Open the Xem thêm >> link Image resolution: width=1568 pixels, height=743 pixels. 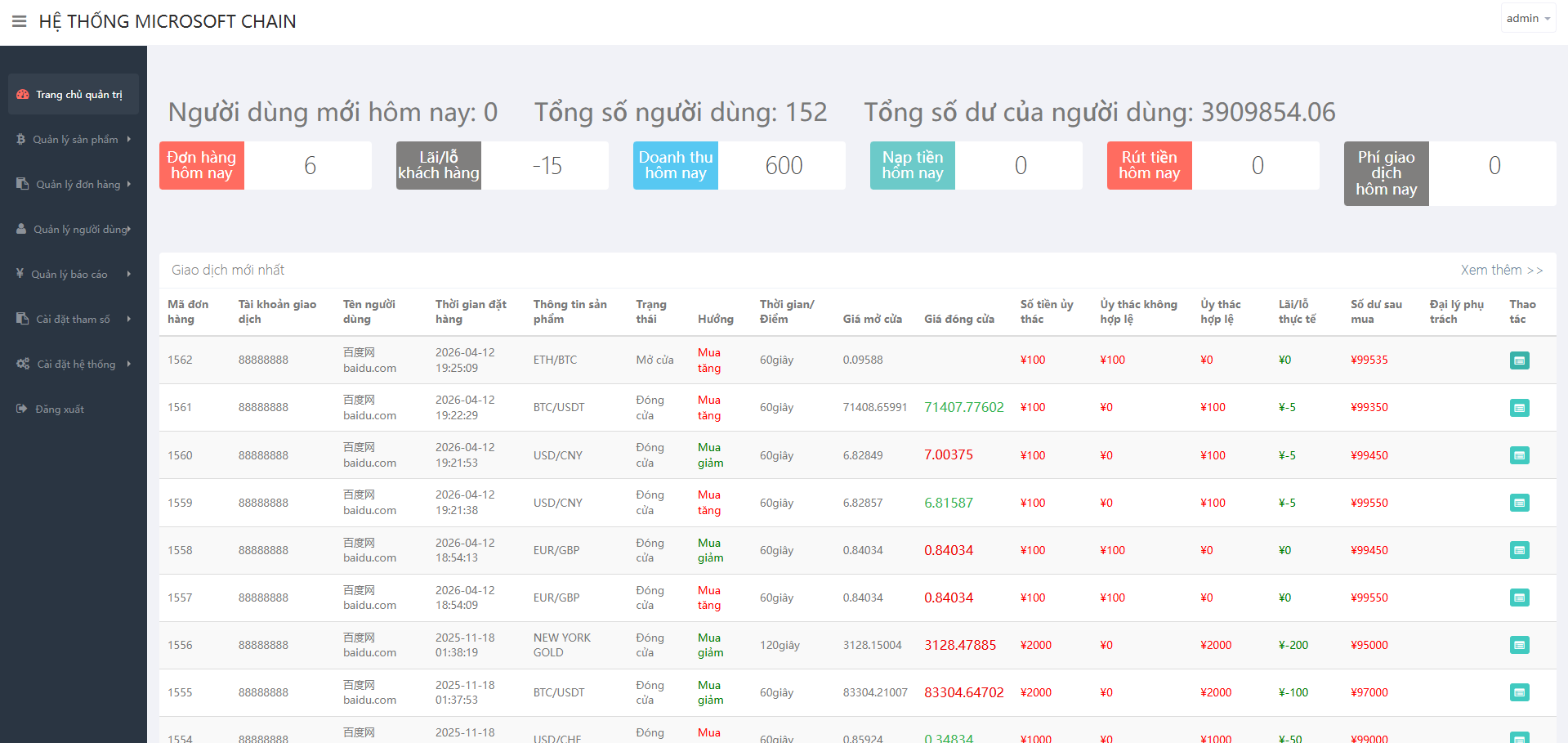(x=1502, y=270)
